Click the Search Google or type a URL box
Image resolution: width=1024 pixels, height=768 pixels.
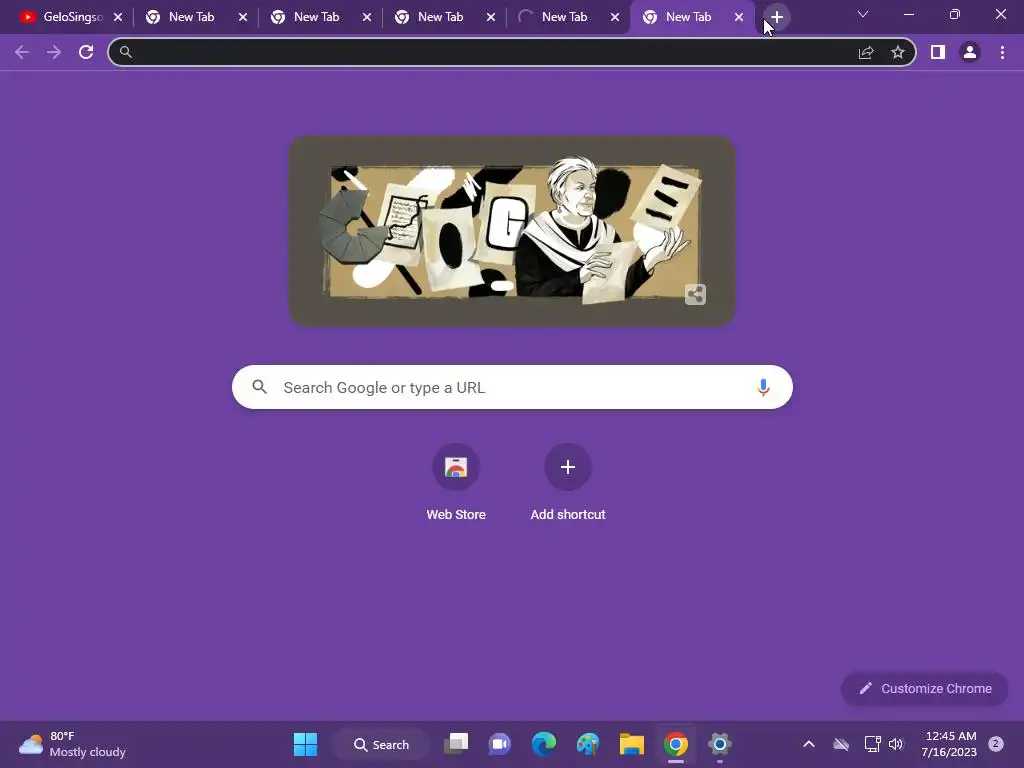(x=512, y=387)
